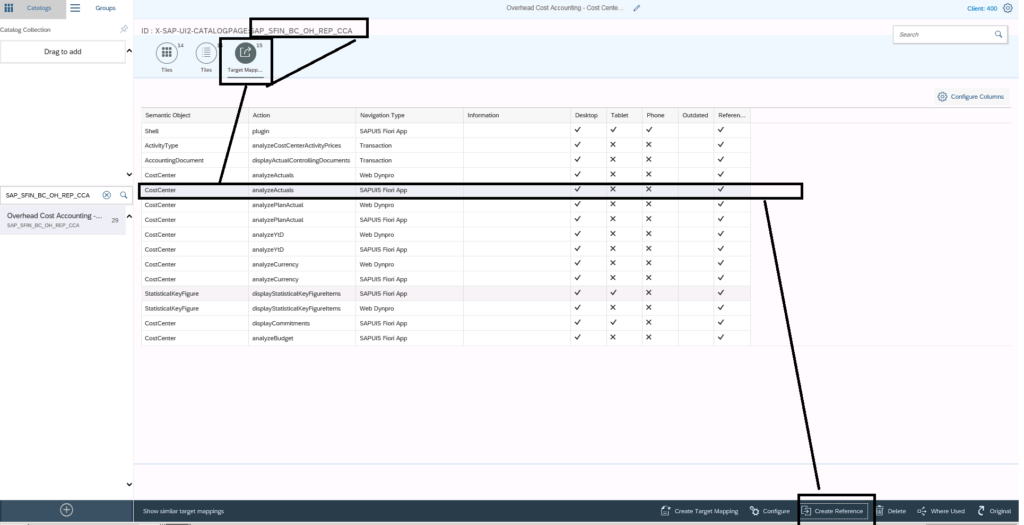Select the Shell plugin row
1024x525 pixels.
coord(445,131)
